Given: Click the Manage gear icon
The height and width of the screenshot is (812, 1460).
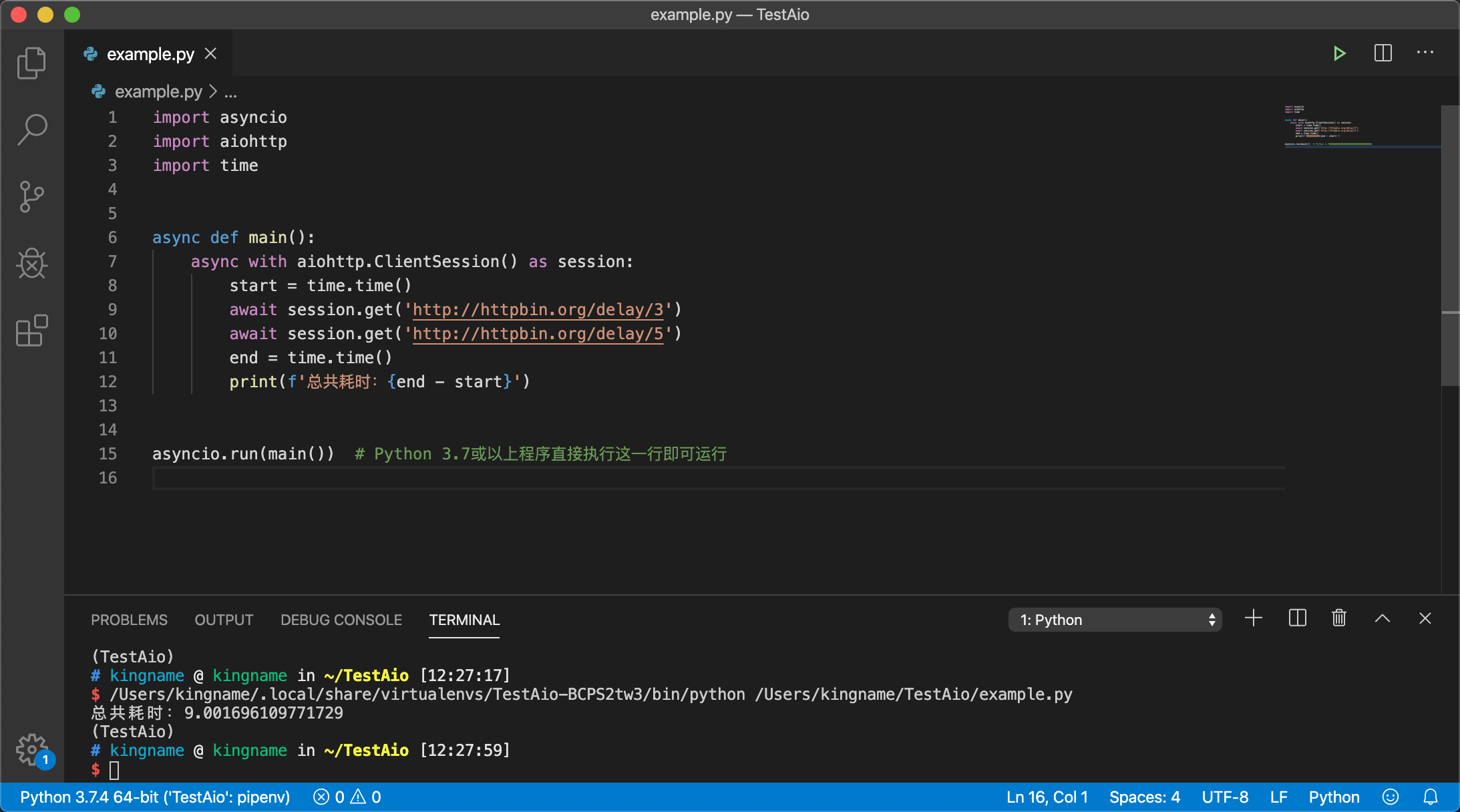Looking at the screenshot, I should pyautogui.click(x=31, y=749).
